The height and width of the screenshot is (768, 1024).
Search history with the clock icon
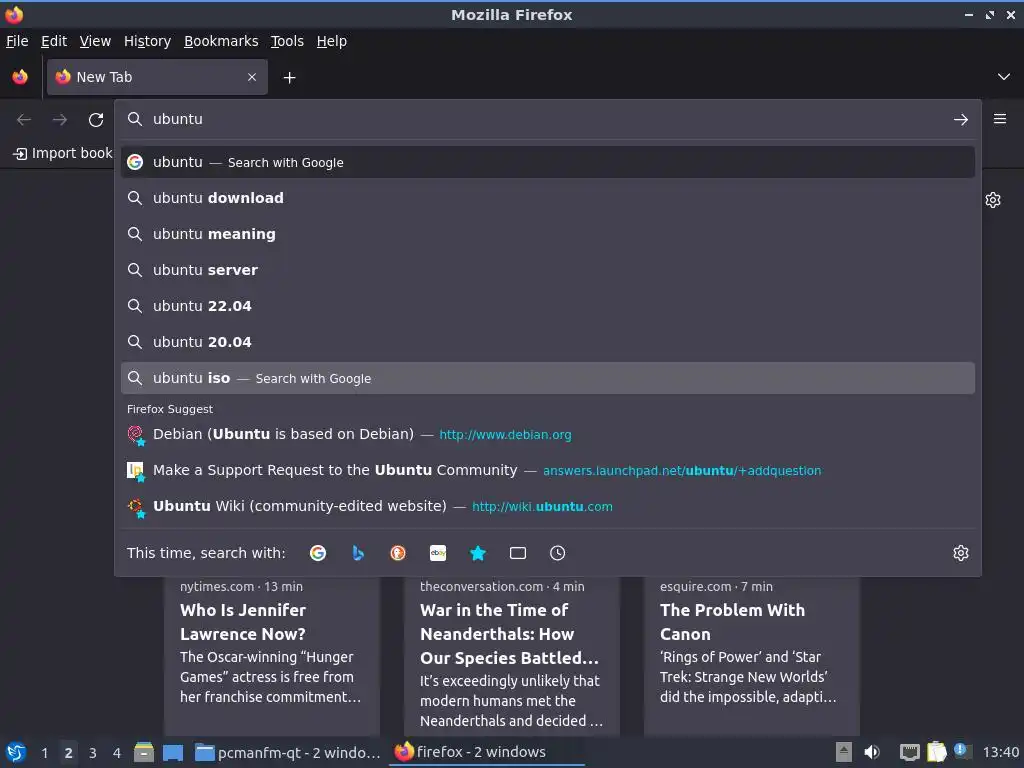pos(558,553)
